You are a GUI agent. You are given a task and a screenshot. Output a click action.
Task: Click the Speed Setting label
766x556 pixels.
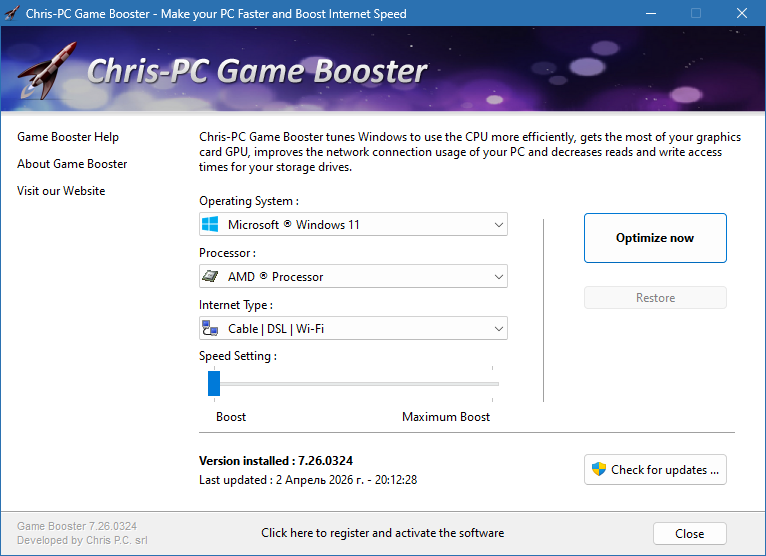pos(238,356)
